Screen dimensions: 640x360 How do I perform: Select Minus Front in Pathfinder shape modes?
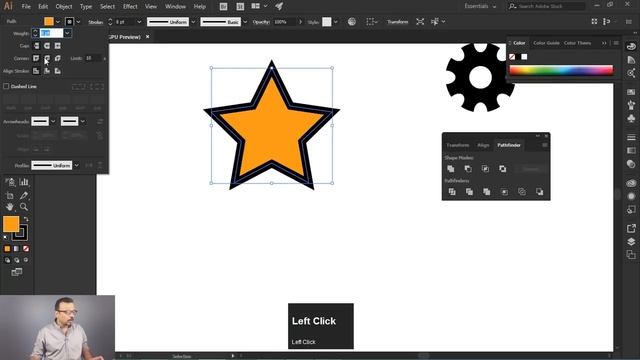(x=468, y=169)
